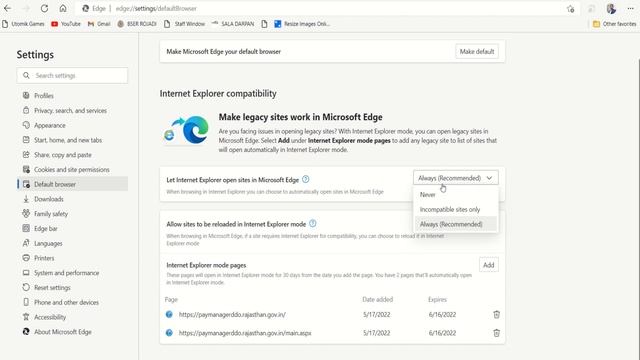
Task: Open Gmail bookmark
Action: (99, 24)
